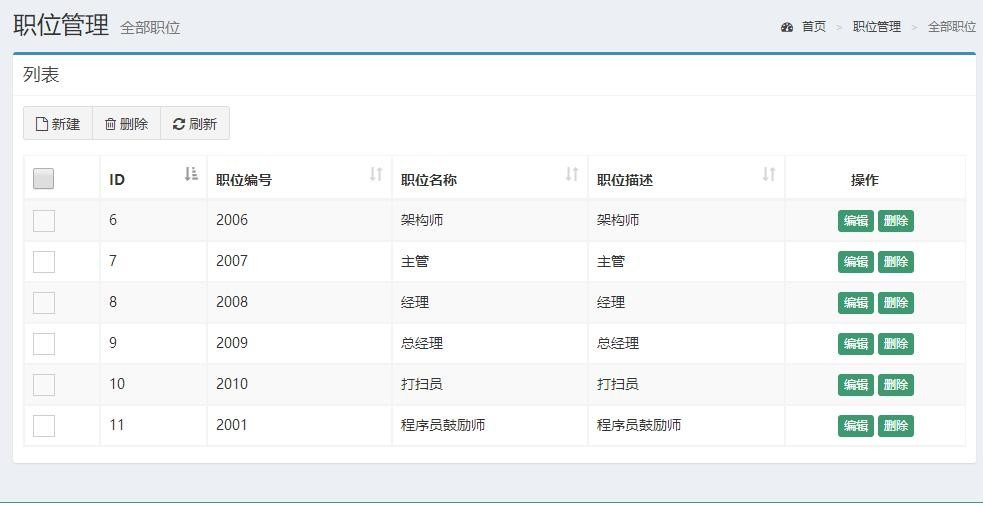Image resolution: width=983 pixels, height=506 pixels.
Task: Toggle the select-all header checkbox
Action: (x=43, y=179)
